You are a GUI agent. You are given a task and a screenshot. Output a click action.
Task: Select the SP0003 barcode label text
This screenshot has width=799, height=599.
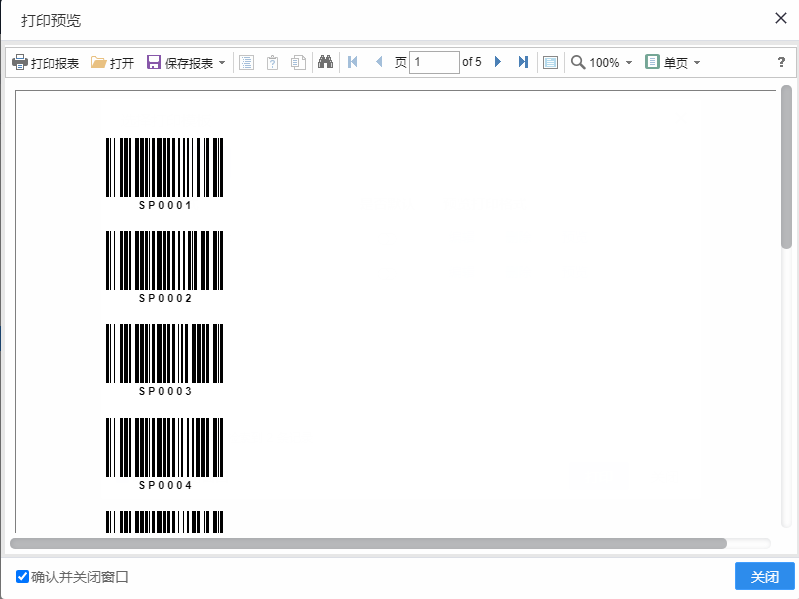(x=166, y=391)
